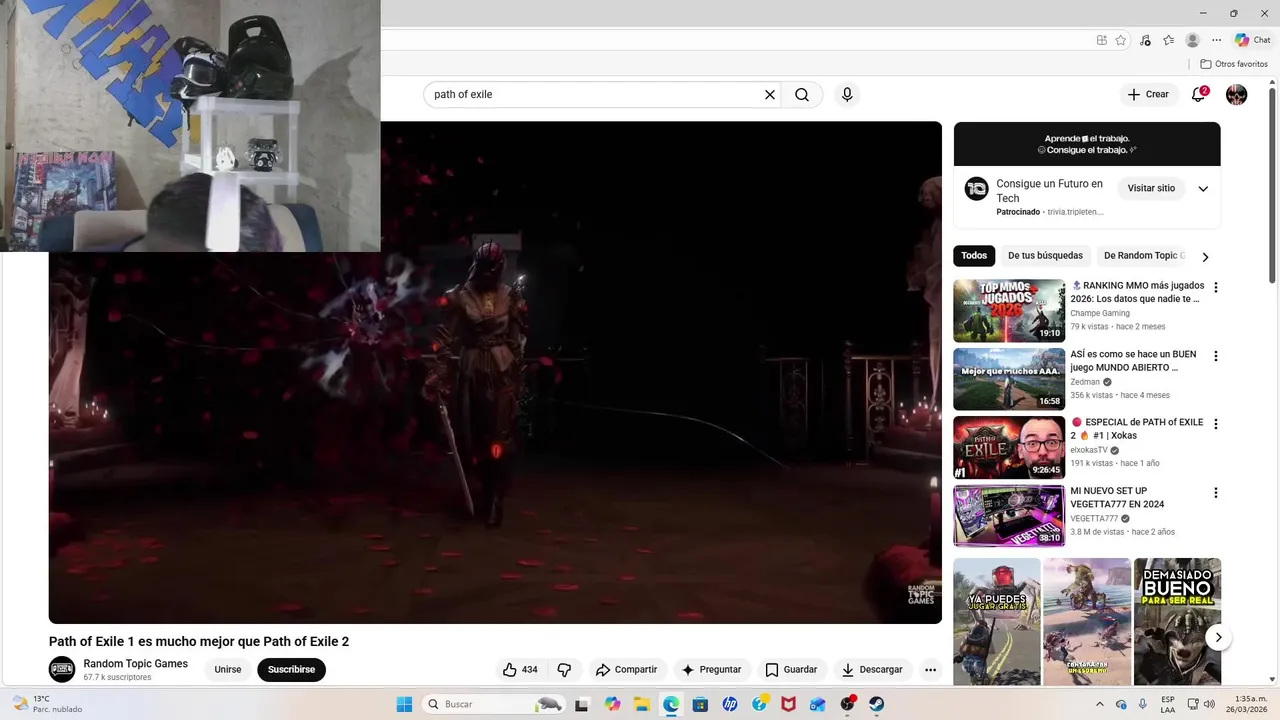
Task: Show more filter chips arrow
Action: (1205, 256)
